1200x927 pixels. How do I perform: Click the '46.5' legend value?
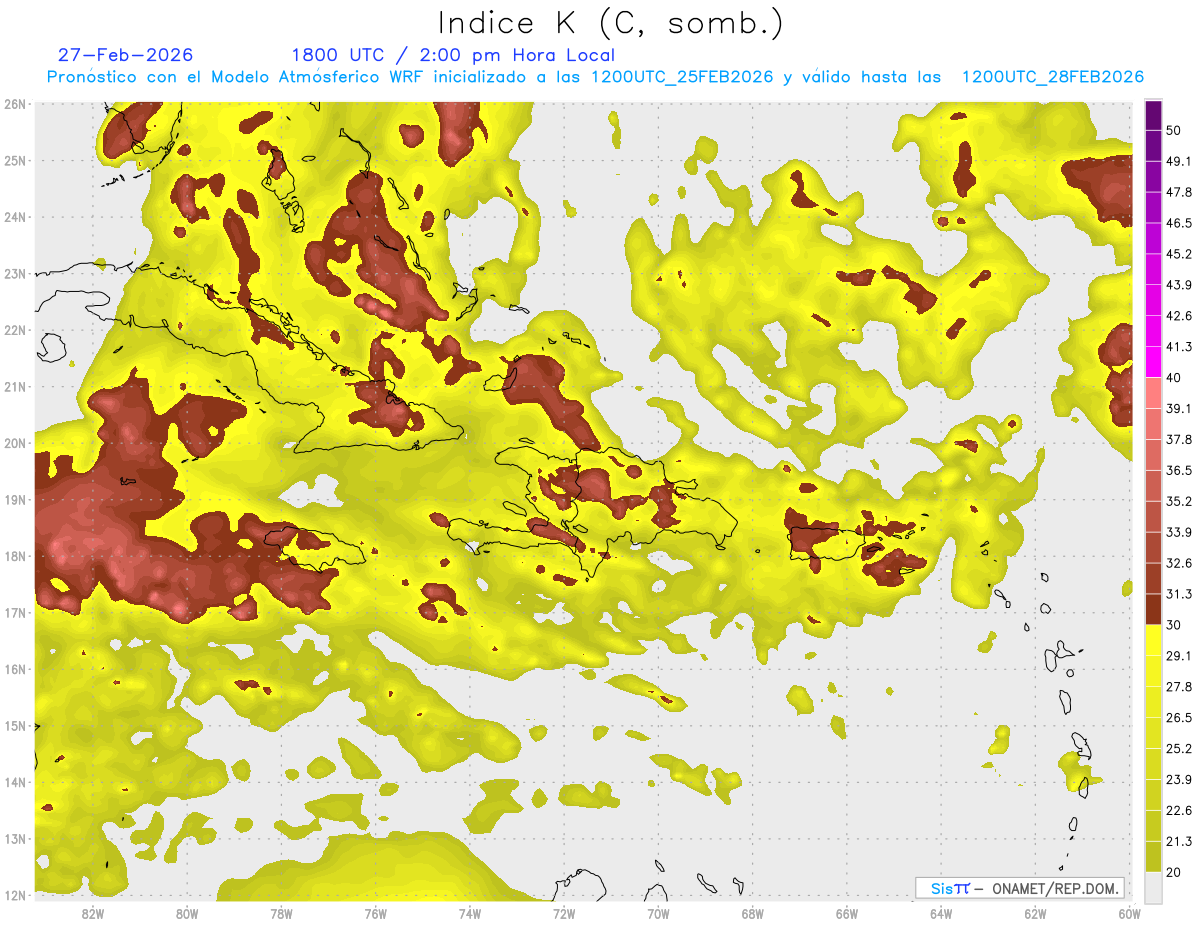[1179, 223]
